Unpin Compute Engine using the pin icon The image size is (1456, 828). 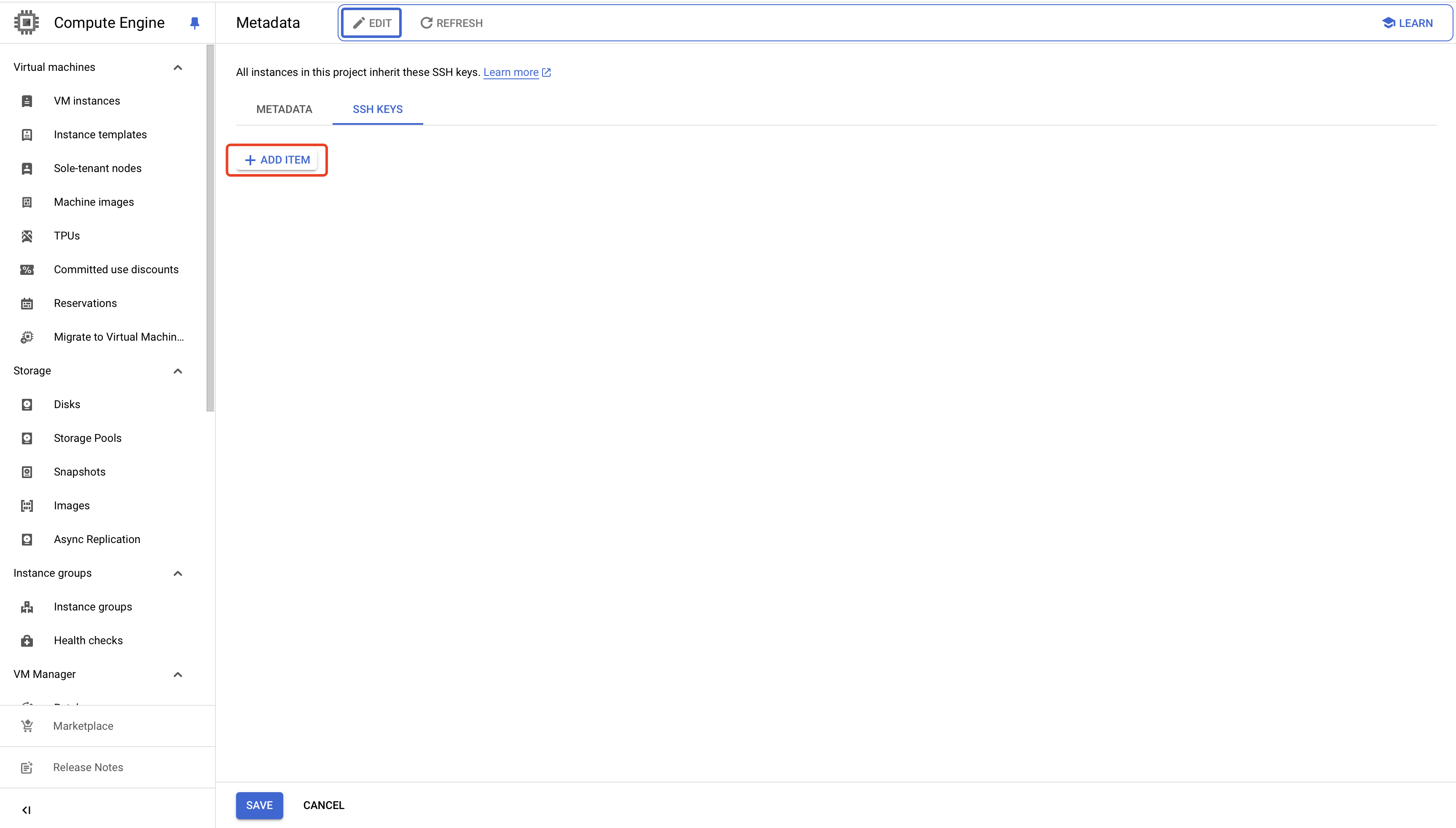[x=194, y=23]
